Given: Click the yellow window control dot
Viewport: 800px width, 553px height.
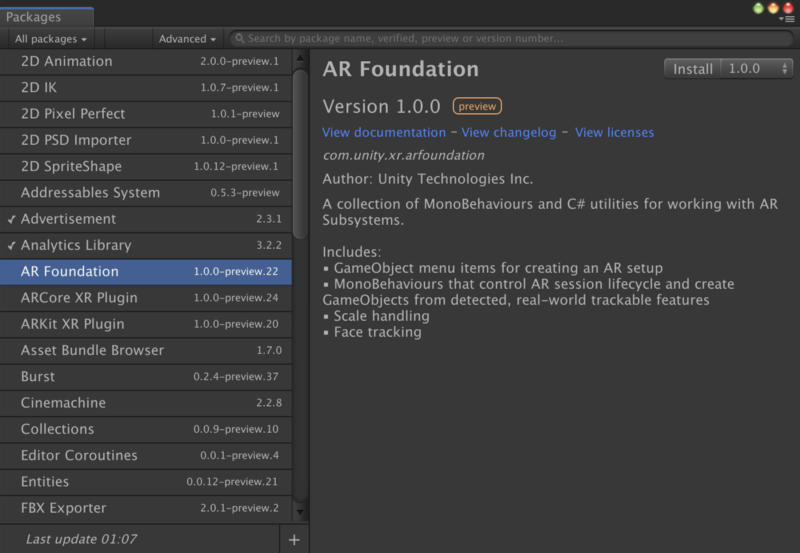Looking at the screenshot, I should click(773, 8).
